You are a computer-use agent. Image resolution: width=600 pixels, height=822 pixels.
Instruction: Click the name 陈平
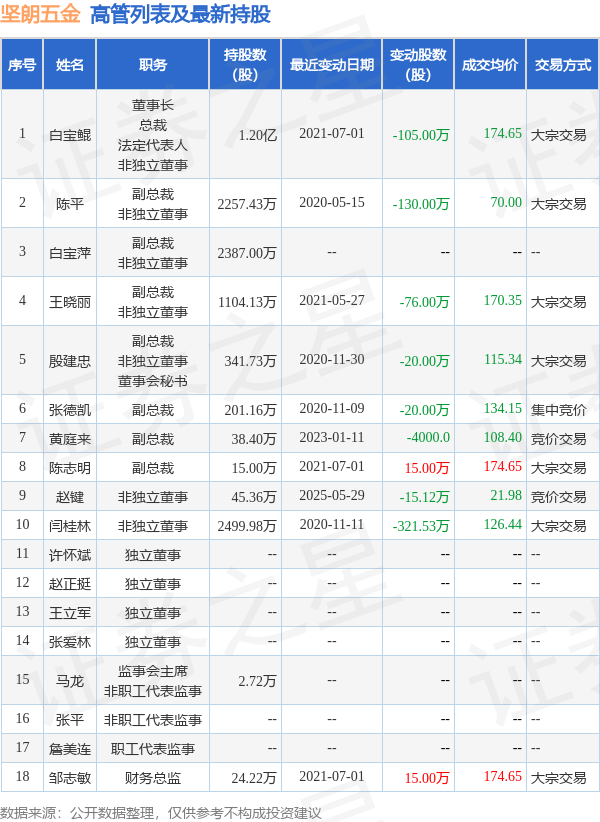coord(70,204)
